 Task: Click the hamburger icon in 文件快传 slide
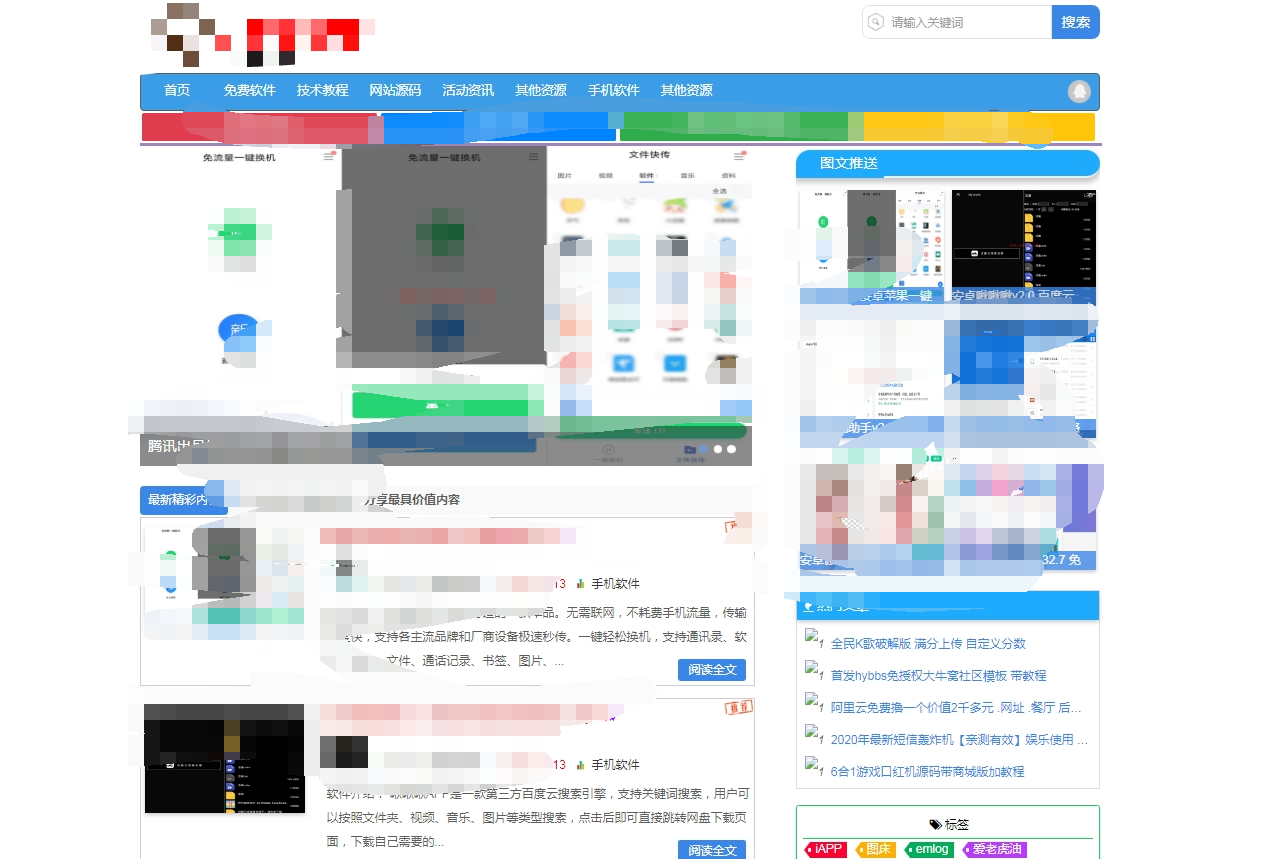pos(739,156)
